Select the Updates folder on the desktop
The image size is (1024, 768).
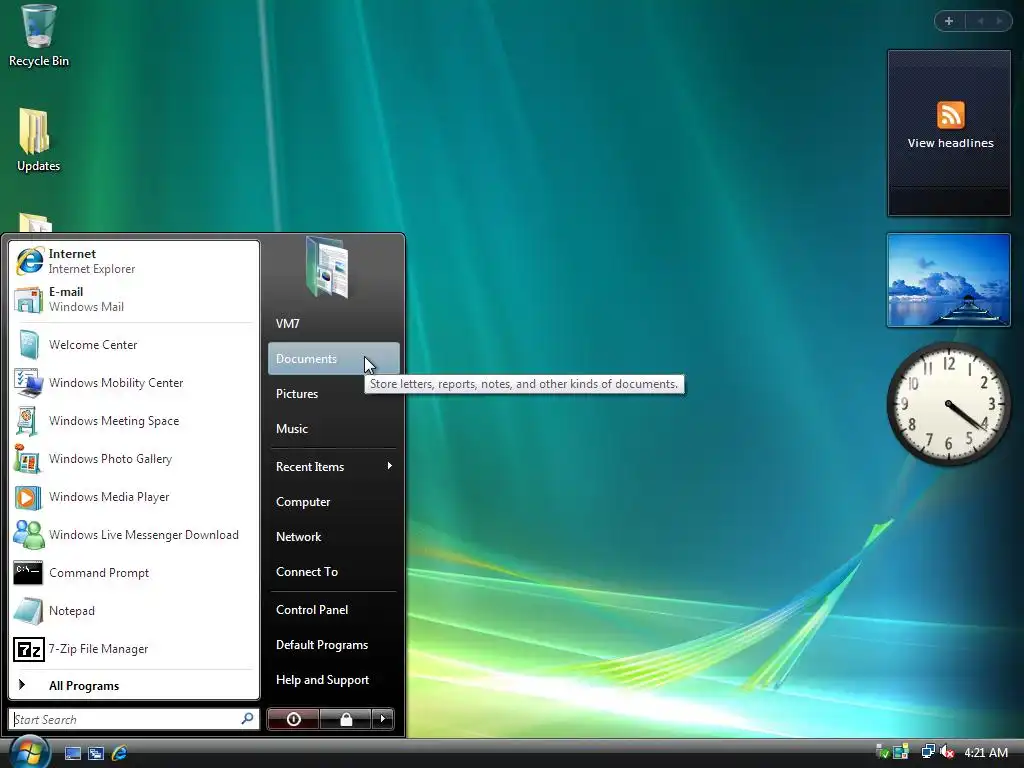pos(38,140)
